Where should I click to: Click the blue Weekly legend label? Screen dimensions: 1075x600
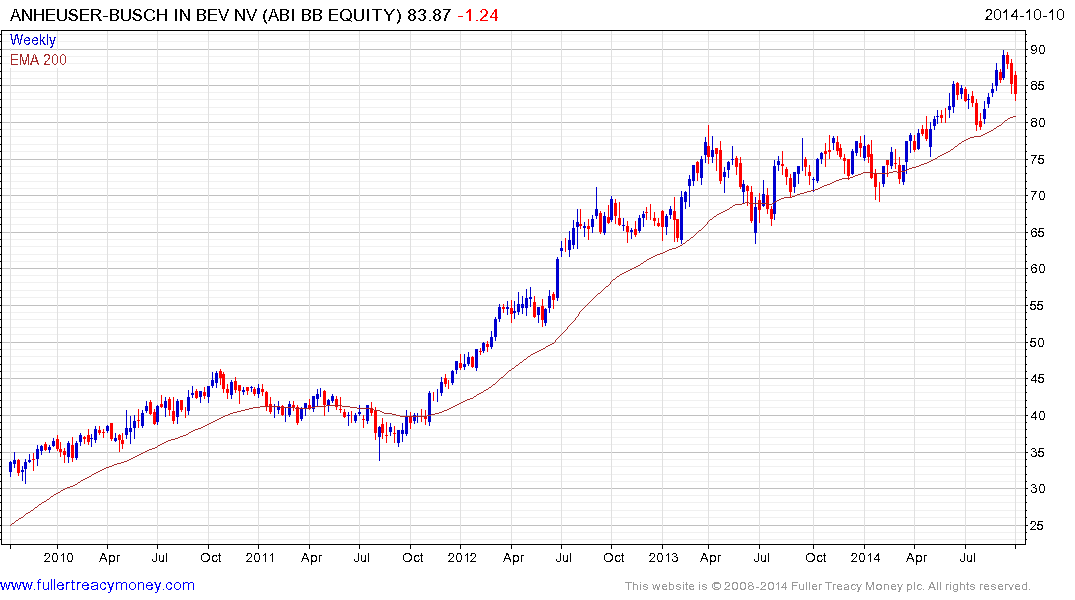click(x=33, y=40)
